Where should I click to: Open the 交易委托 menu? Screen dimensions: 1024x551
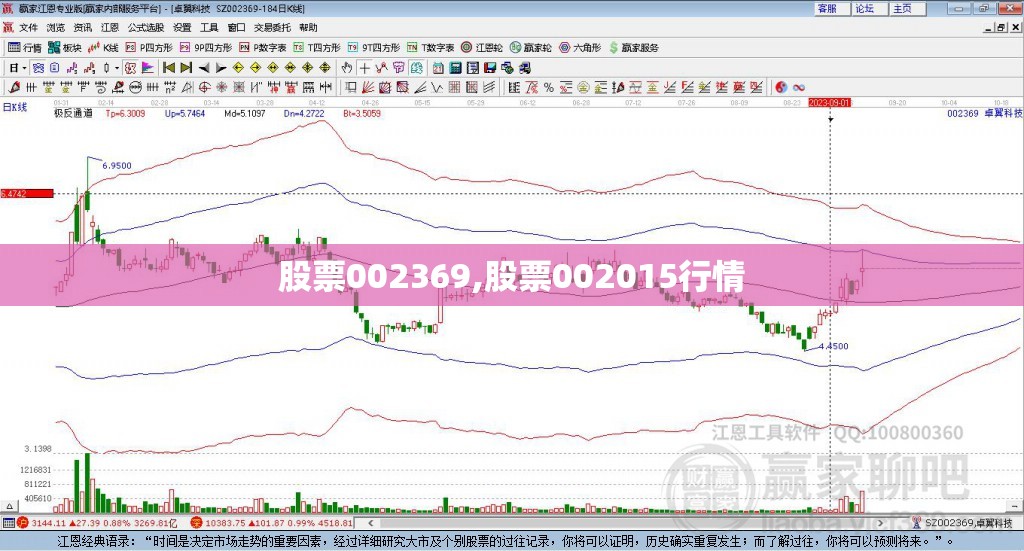click(x=272, y=27)
